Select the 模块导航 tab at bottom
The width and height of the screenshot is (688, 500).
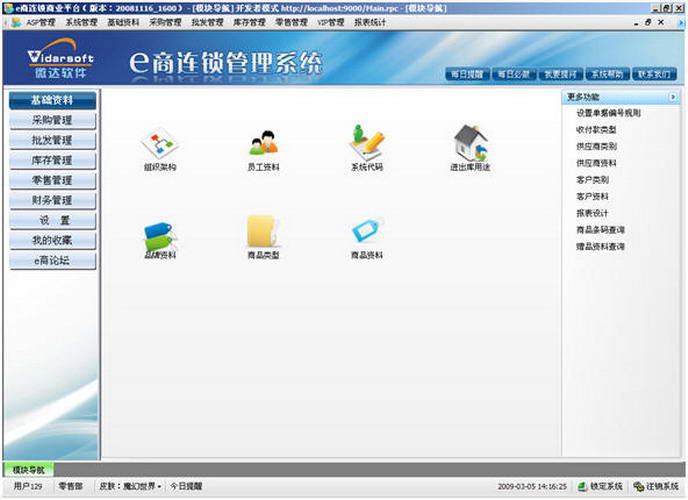pos(29,470)
